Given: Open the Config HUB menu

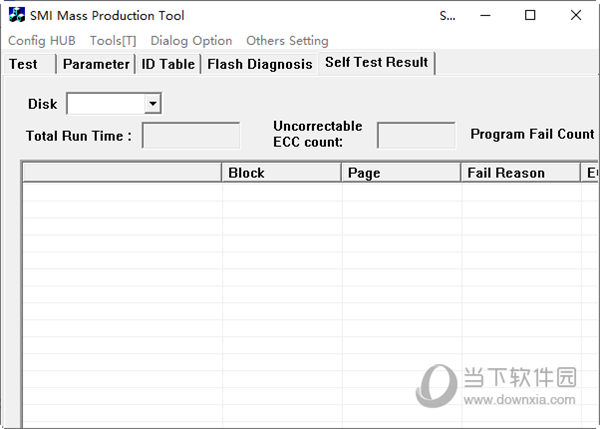Looking at the screenshot, I should (x=42, y=41).
